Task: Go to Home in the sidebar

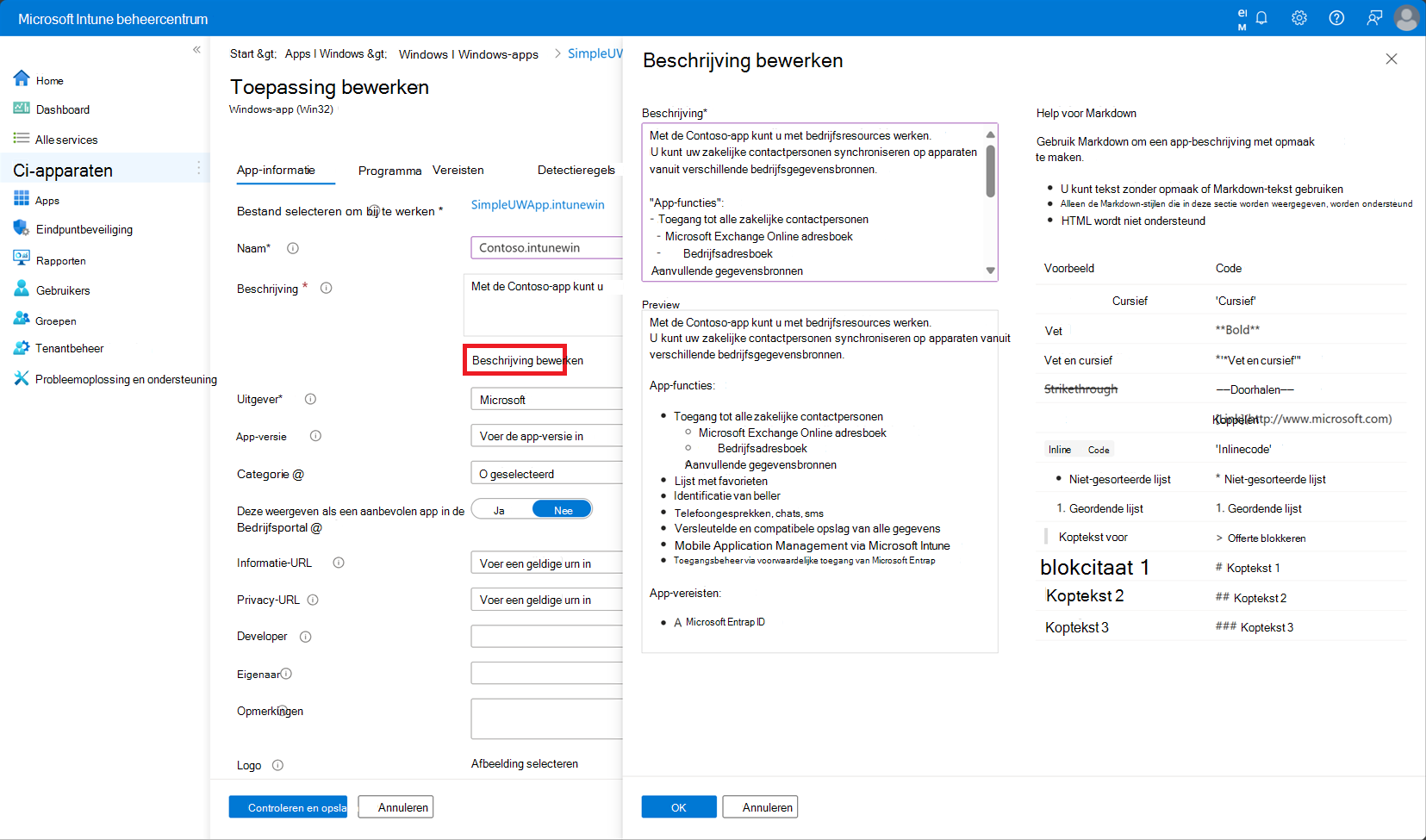Action: pyautogui.click(x=50, y=80)
